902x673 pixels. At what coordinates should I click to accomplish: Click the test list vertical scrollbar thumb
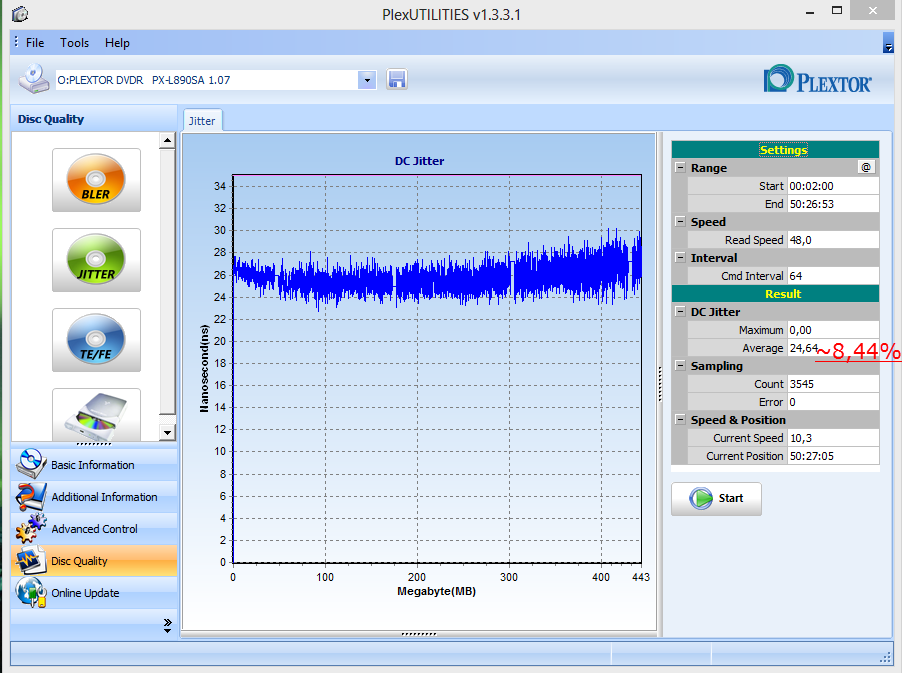tap(167, 281)
